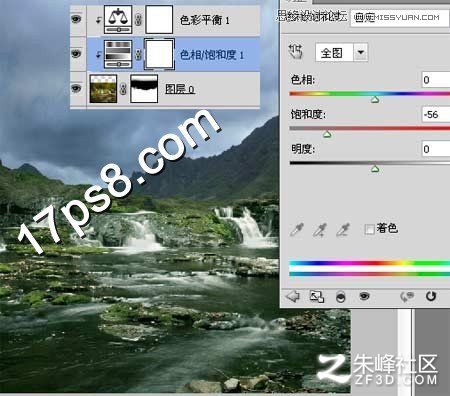The image size is (450, 396).
Task: Click the 饱和度 slider handle
Action: [x=327, y=134]
